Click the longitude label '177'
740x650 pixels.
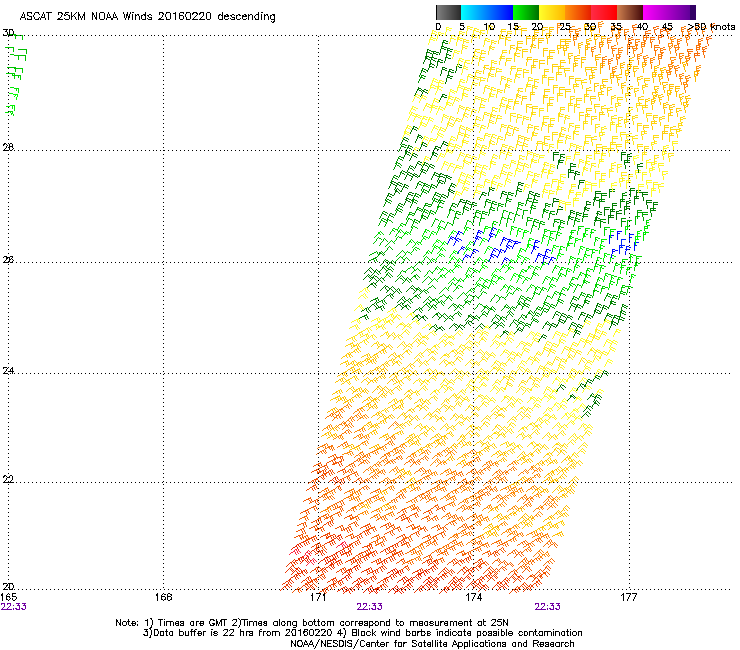(x=629, y=597)
